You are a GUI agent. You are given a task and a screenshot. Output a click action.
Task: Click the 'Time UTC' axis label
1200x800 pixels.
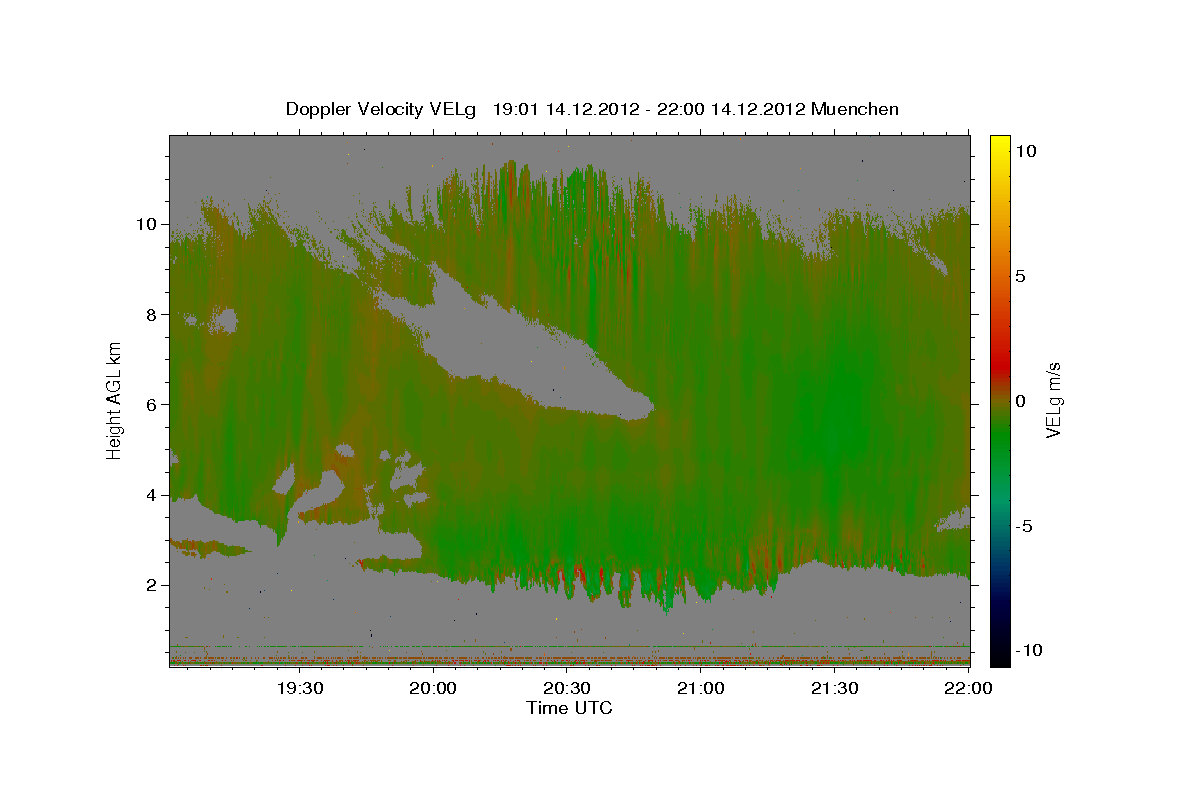tap(569, 708)
